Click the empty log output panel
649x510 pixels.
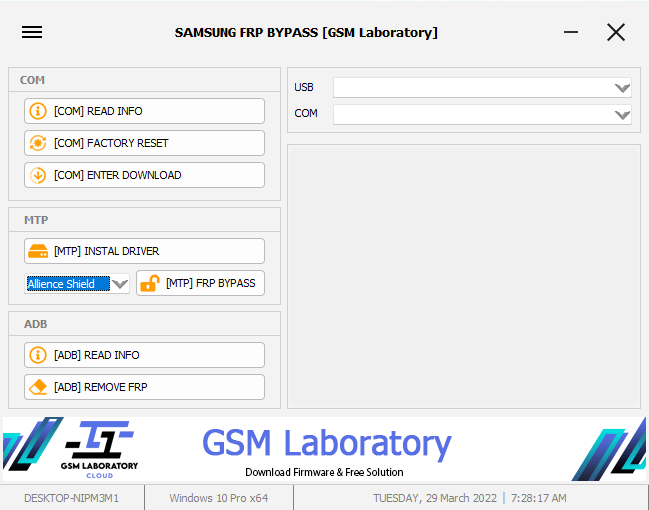[464, 277]
